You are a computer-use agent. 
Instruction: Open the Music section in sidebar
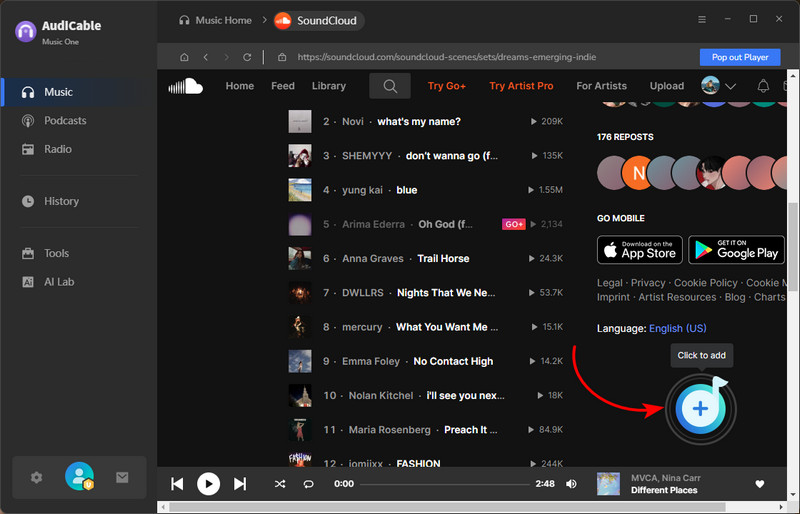[x=79, y=92]
